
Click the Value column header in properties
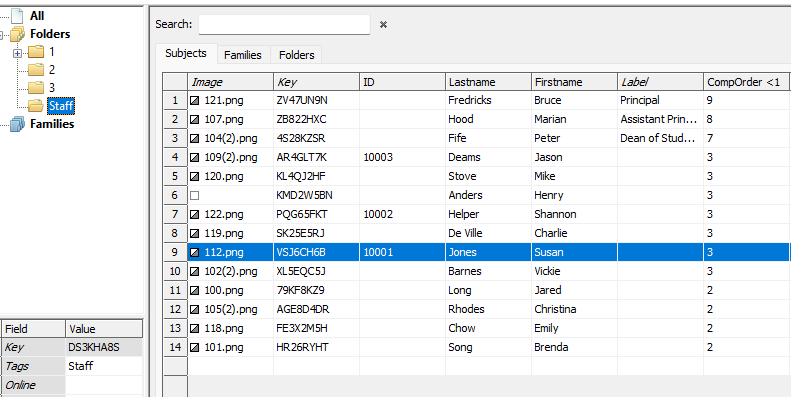coord(104,329)
